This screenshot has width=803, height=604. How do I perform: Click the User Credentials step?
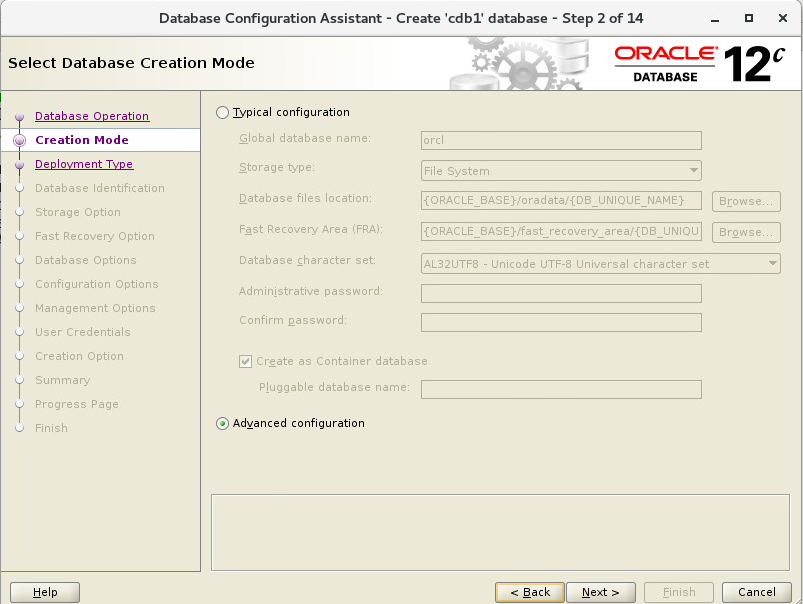click(x=83, y=332)
